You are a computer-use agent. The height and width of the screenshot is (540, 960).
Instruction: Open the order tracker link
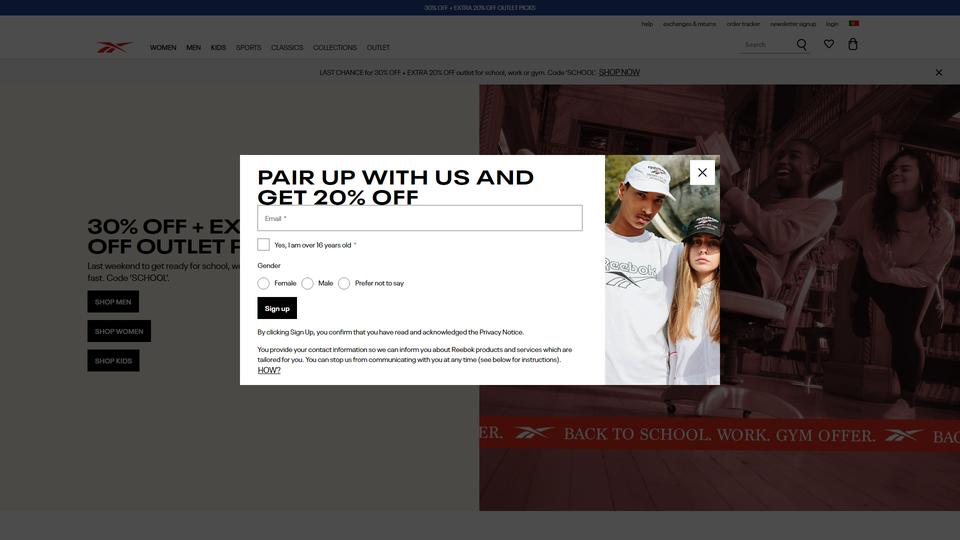743,24
